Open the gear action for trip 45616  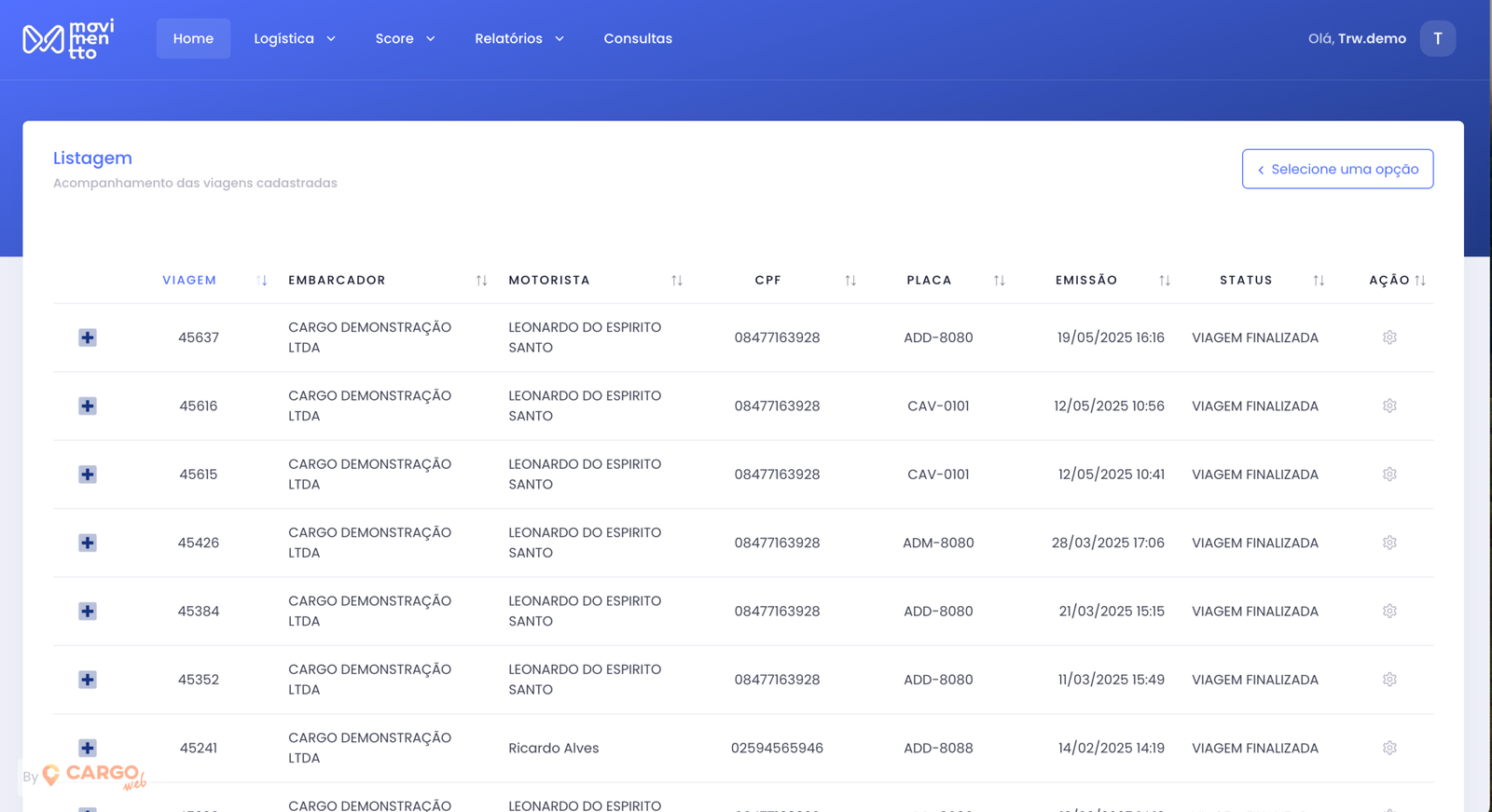click(1388, 406)
